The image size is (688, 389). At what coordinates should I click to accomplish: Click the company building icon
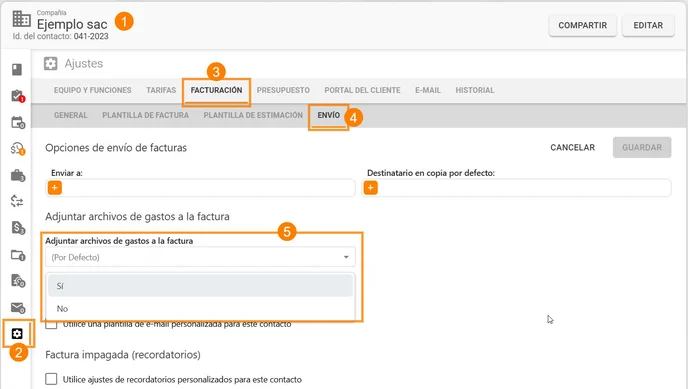coord(21,19)
